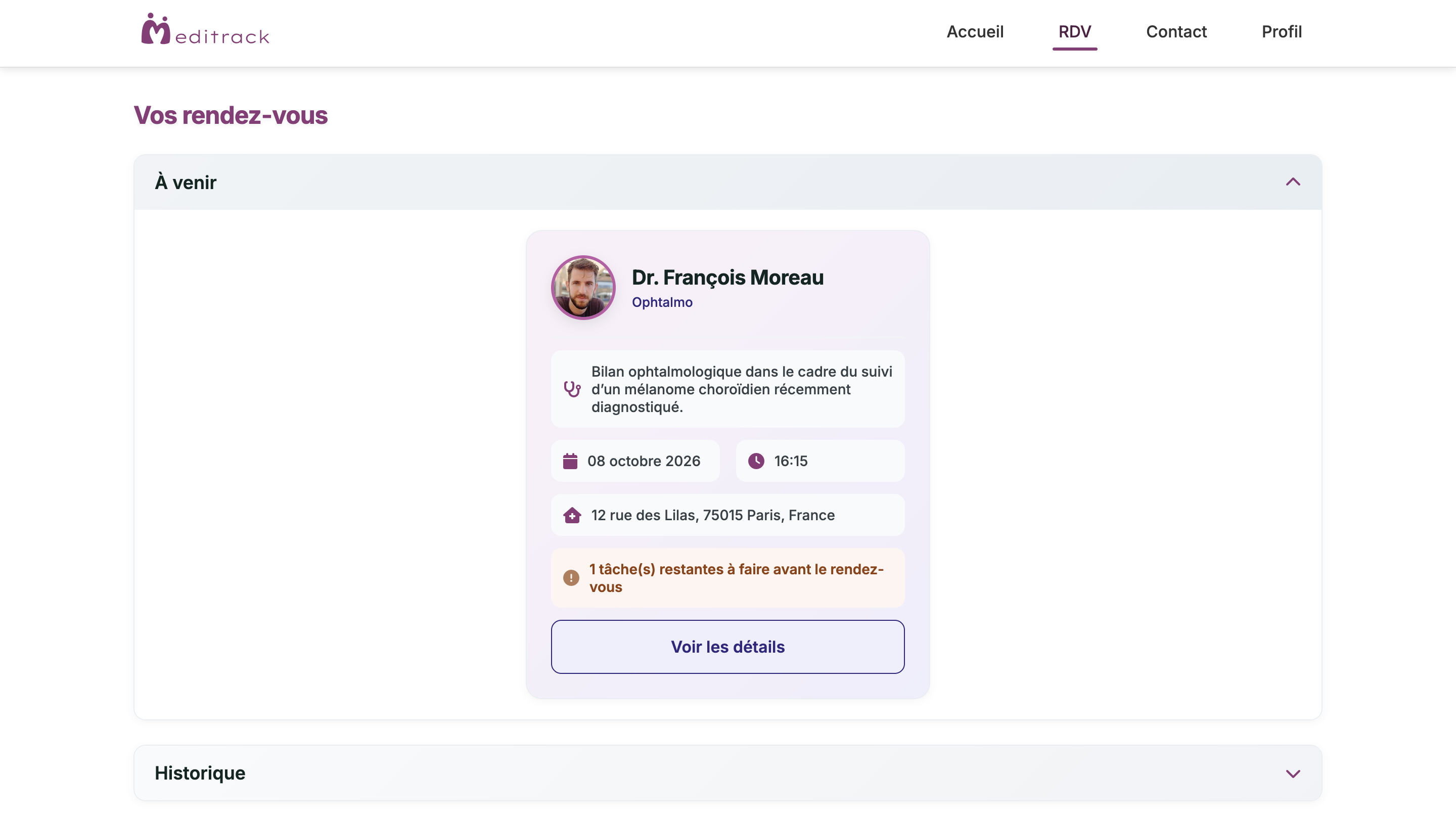Click the Ophtalmo specialty label
This screenshot has height=820, width=1456.
coord(662,302)
